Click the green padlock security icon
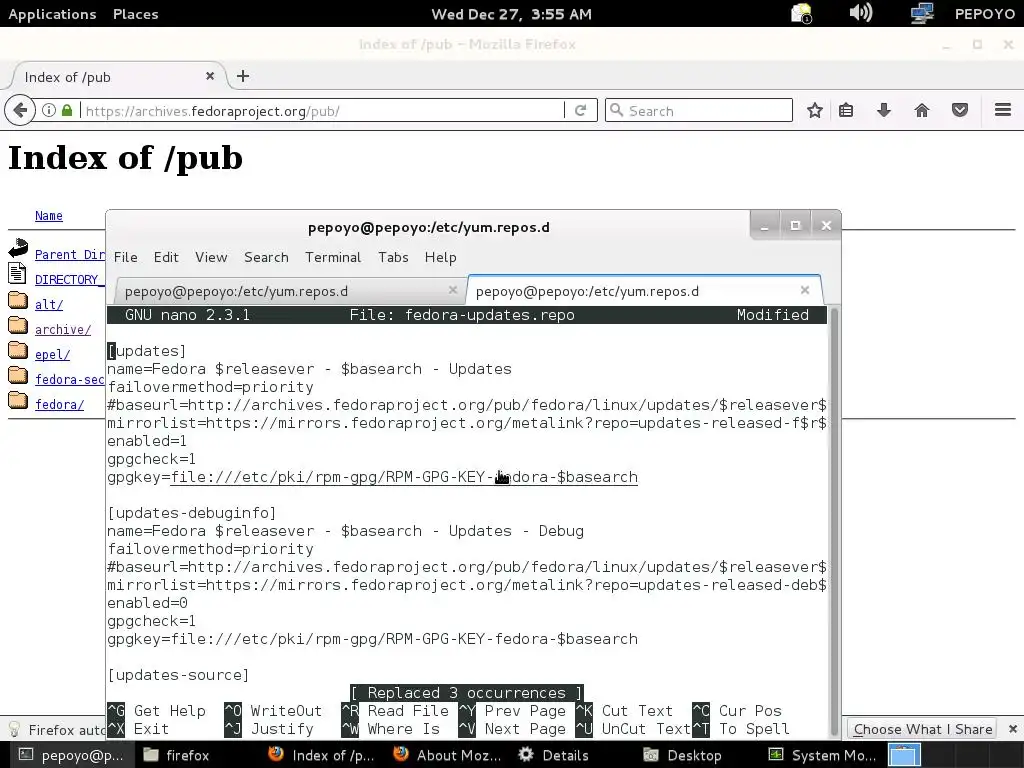This screenshot has width=1024, height=768. [67, 110]
